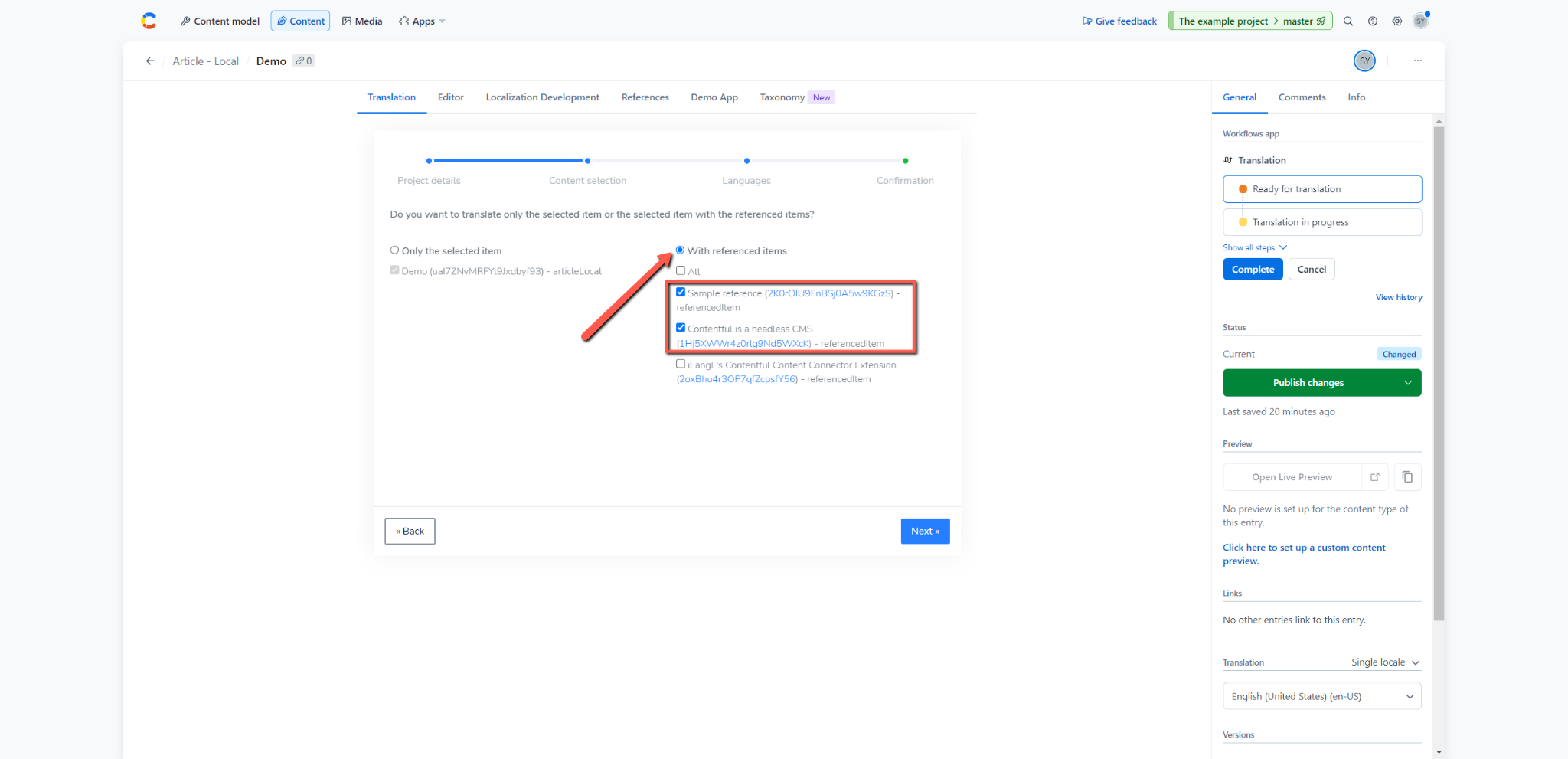Switch to the Demo App tab

click(x=714, y=97)
